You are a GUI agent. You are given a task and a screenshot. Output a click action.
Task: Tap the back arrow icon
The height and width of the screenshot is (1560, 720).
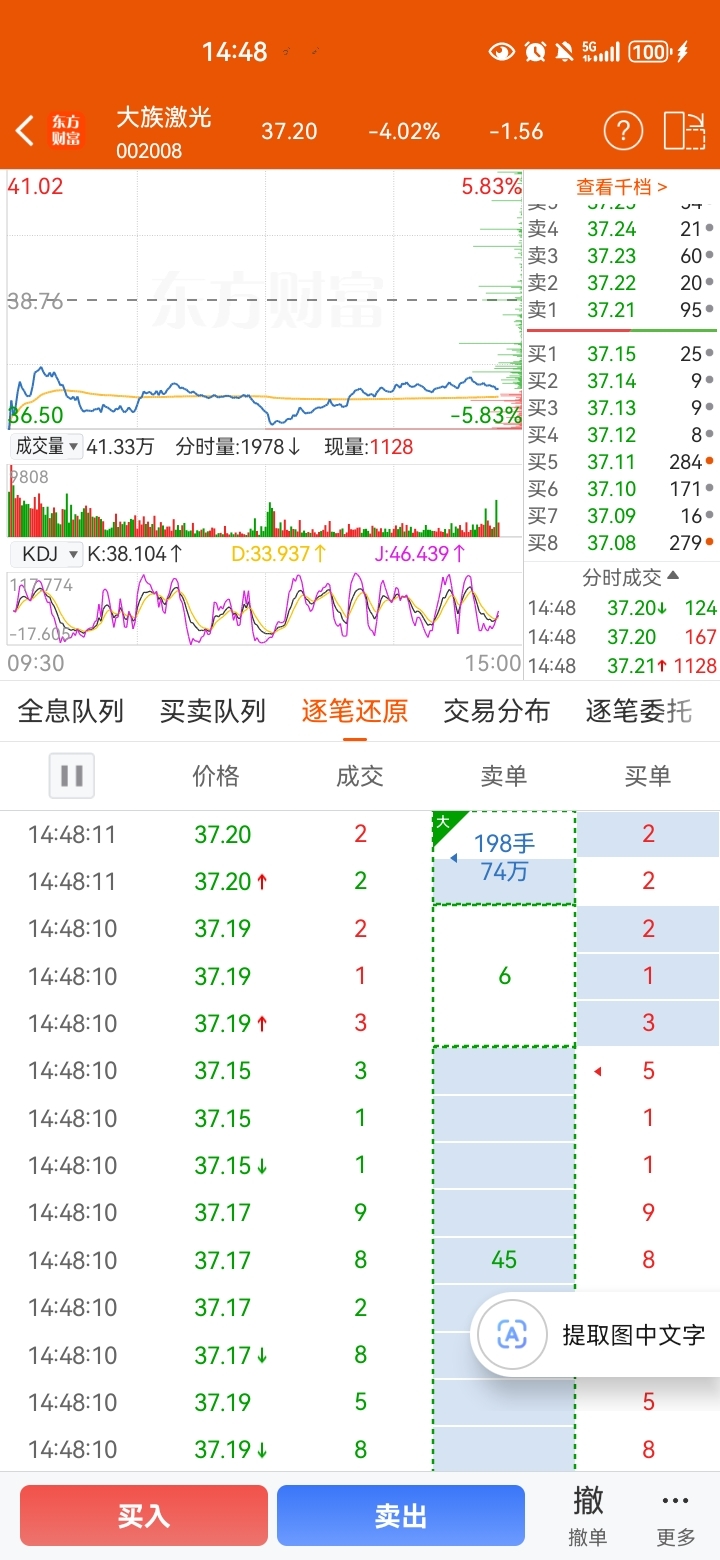(x=25, y=131)
